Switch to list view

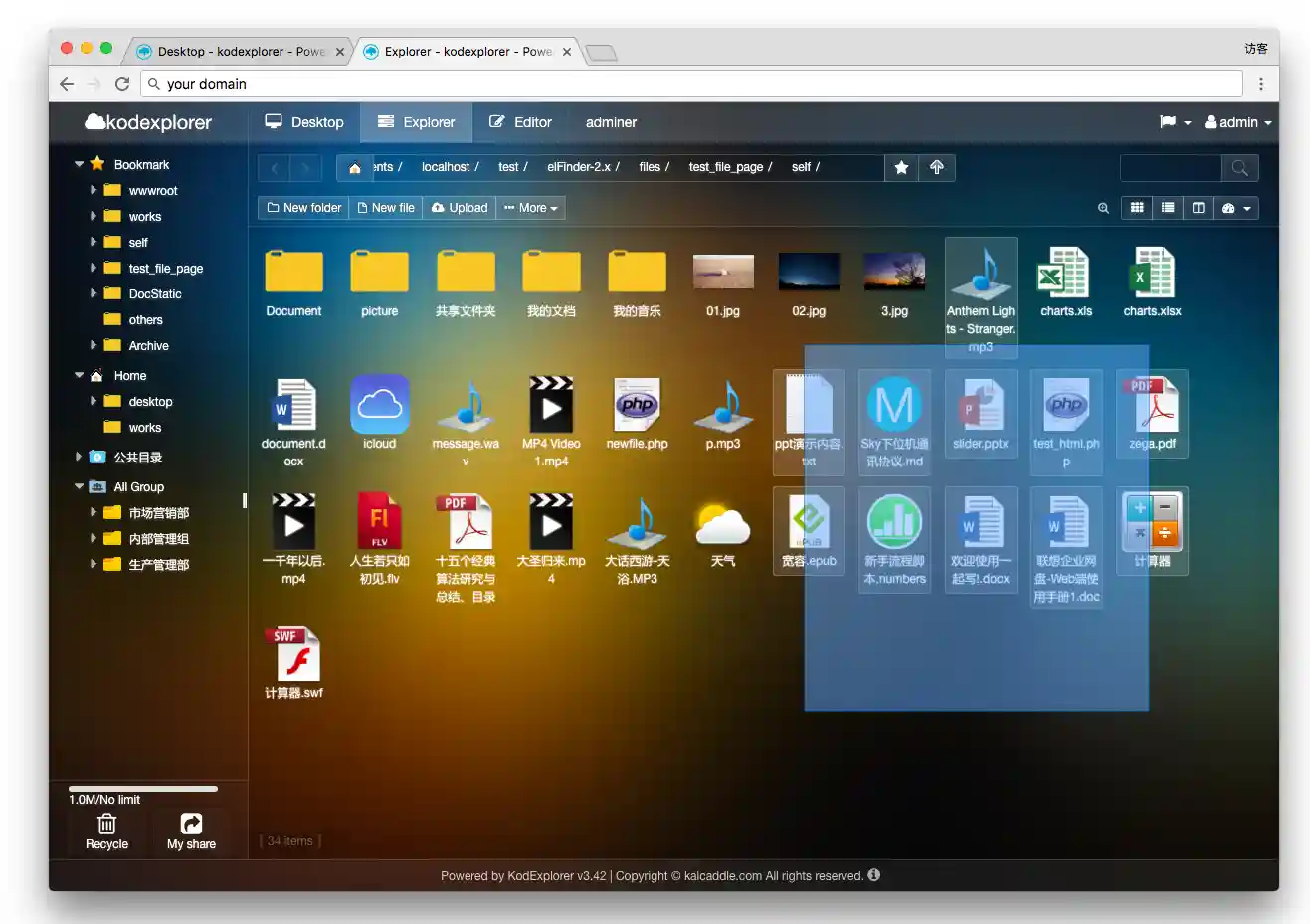click(x=1167, y=208)
